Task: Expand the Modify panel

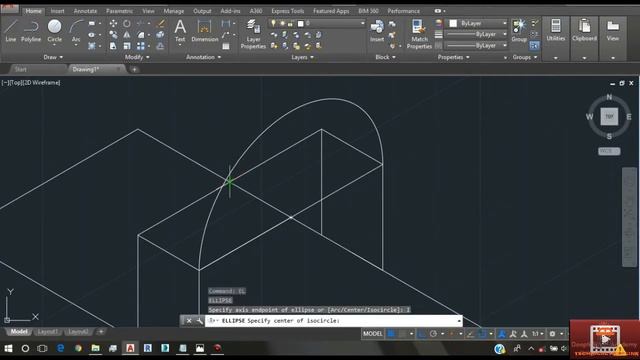Action: point(137,57)
